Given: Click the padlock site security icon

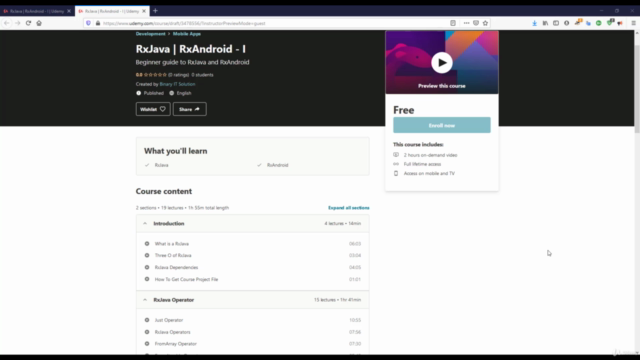Looking at the screenshot, I should (98, 23).
